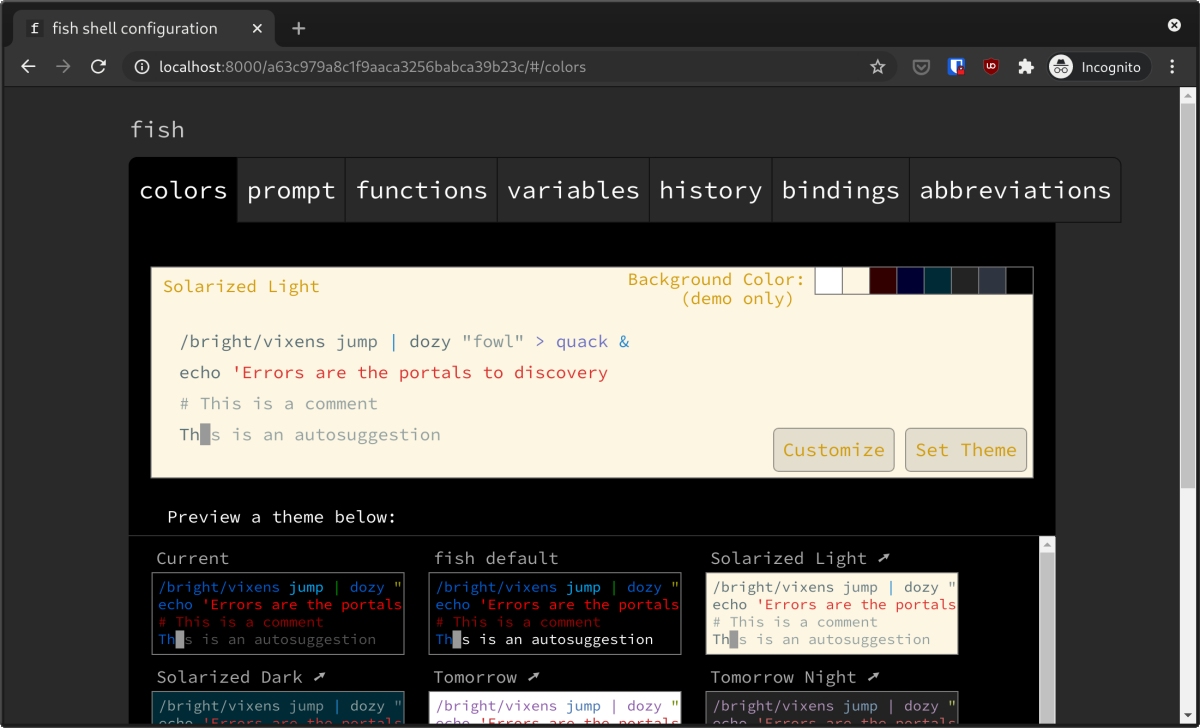Choose the dark red background swatch
This screenshot has width=1200, height=728.
click(883, 281)
